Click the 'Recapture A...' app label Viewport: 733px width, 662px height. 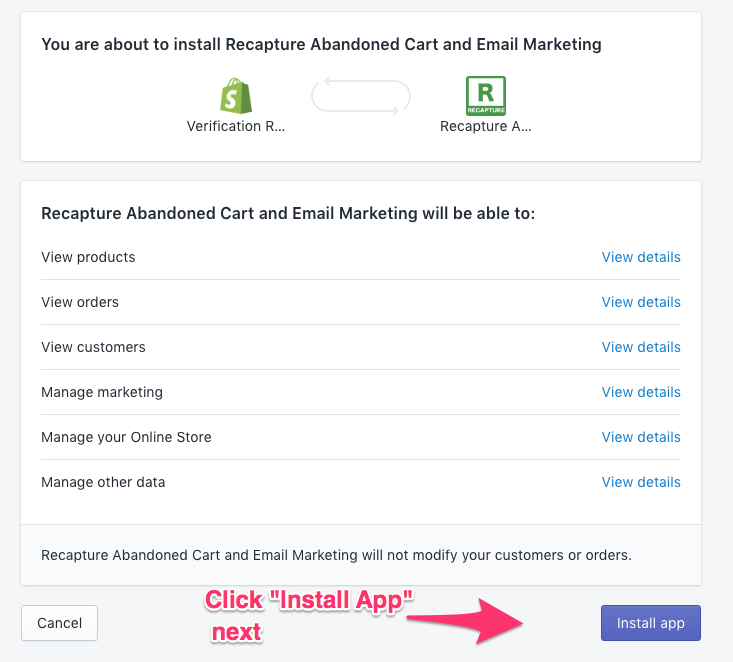click(486, 126)
